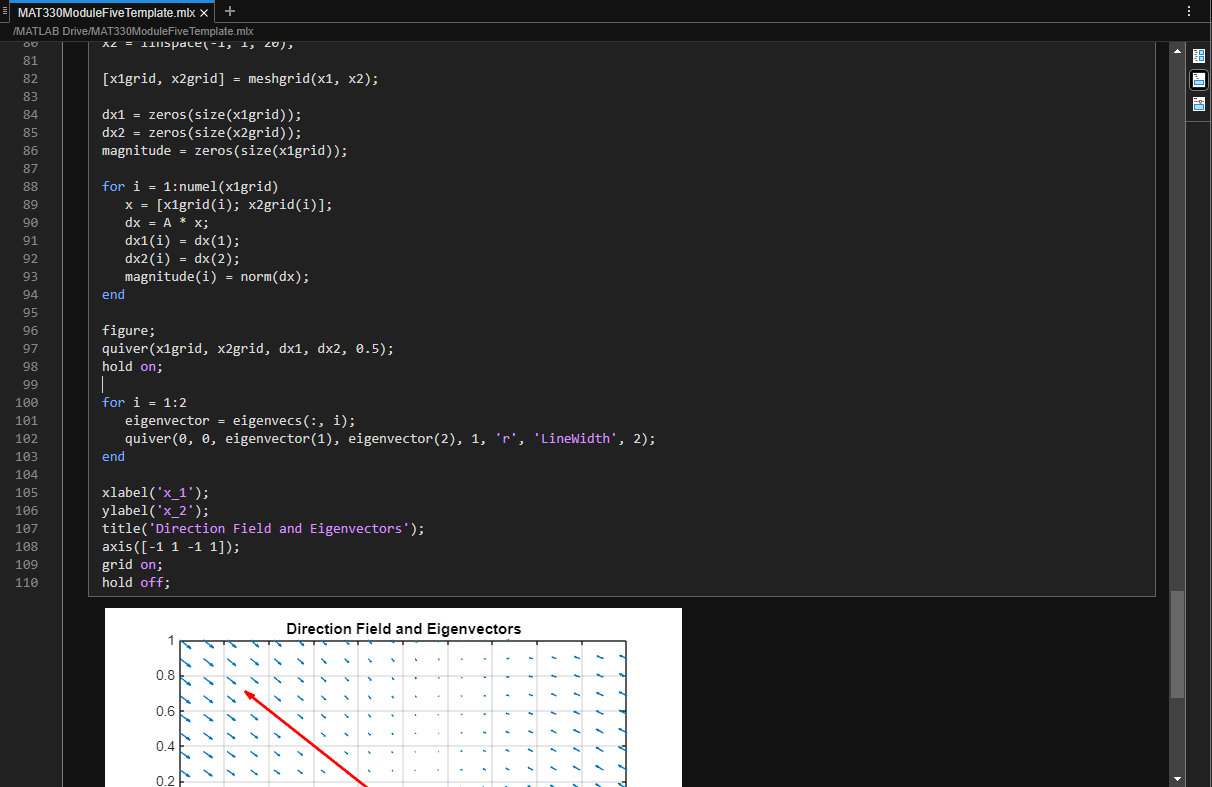Image resolution: width=1212 pixels, height=787 pixels.
Task: Click the scroll down arrow of editor scrollbar
Action: [x=1177, y=778]
